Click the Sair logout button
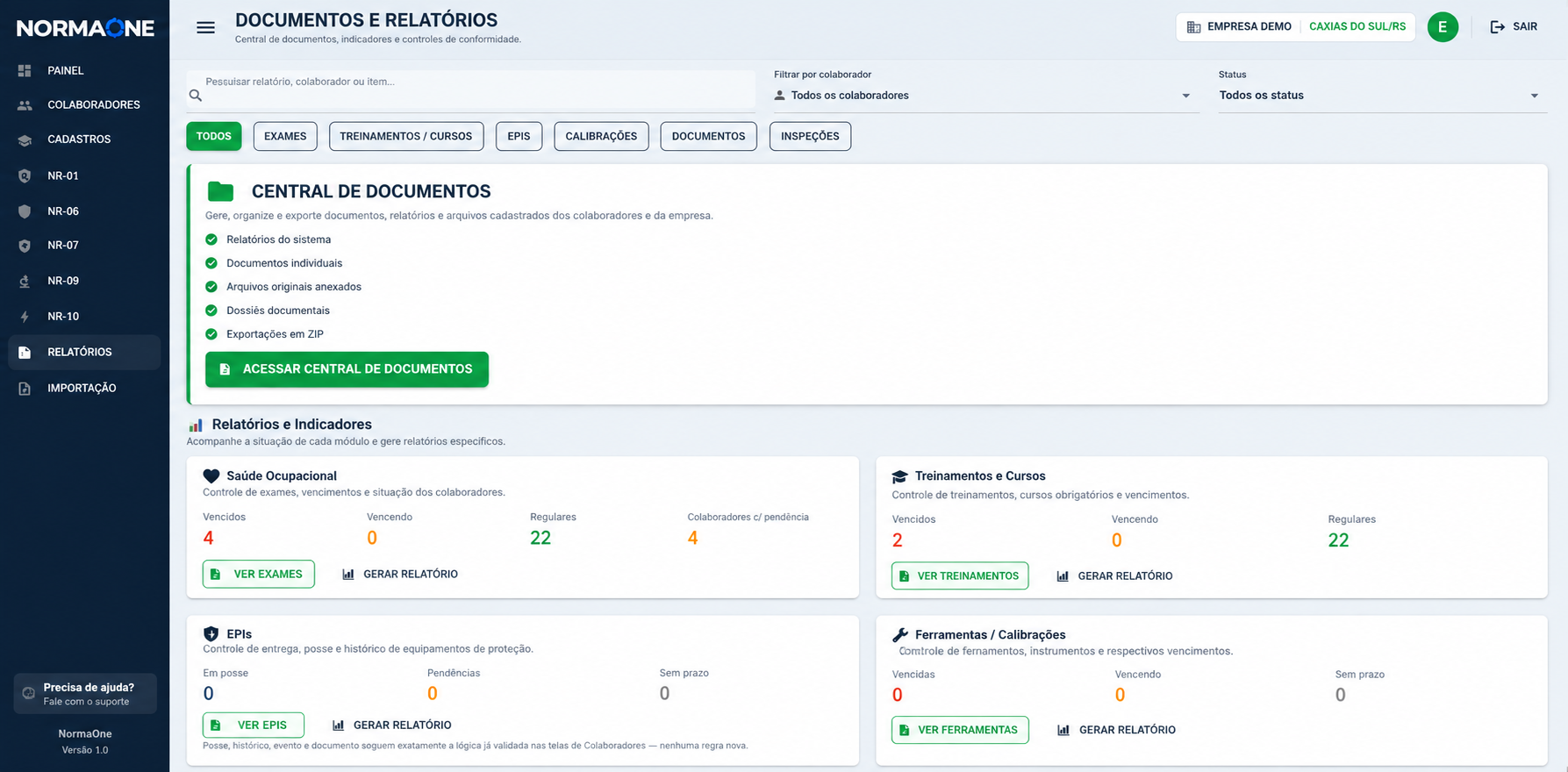Viewport: 1568px width, 772px height. (1514, 27)
